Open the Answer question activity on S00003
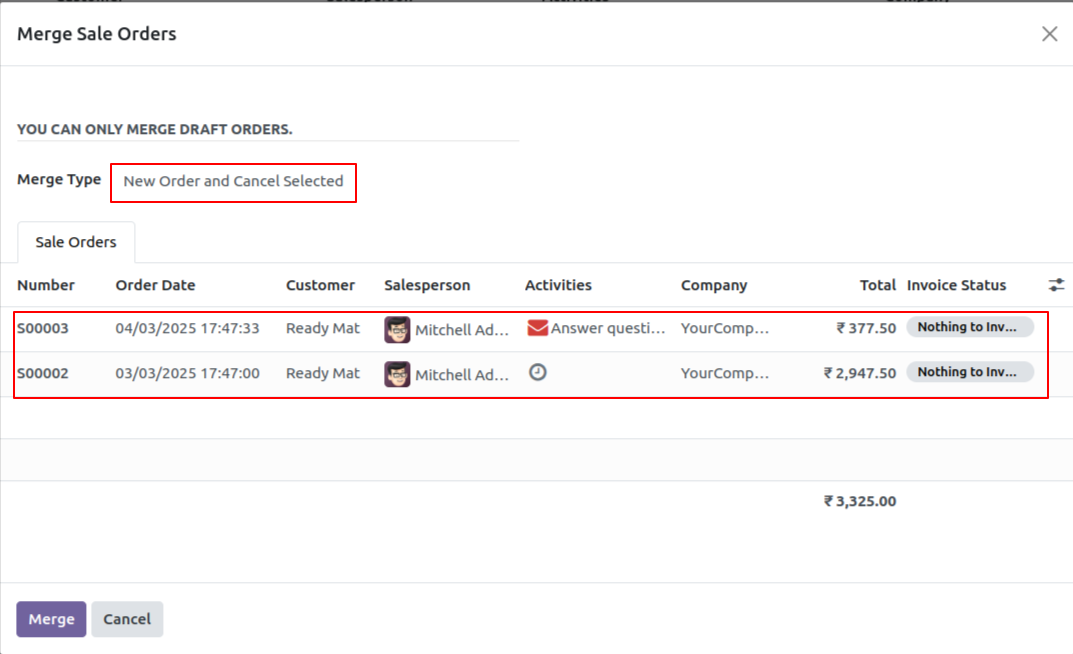1073x654 pixels. [x=606, y=328]
